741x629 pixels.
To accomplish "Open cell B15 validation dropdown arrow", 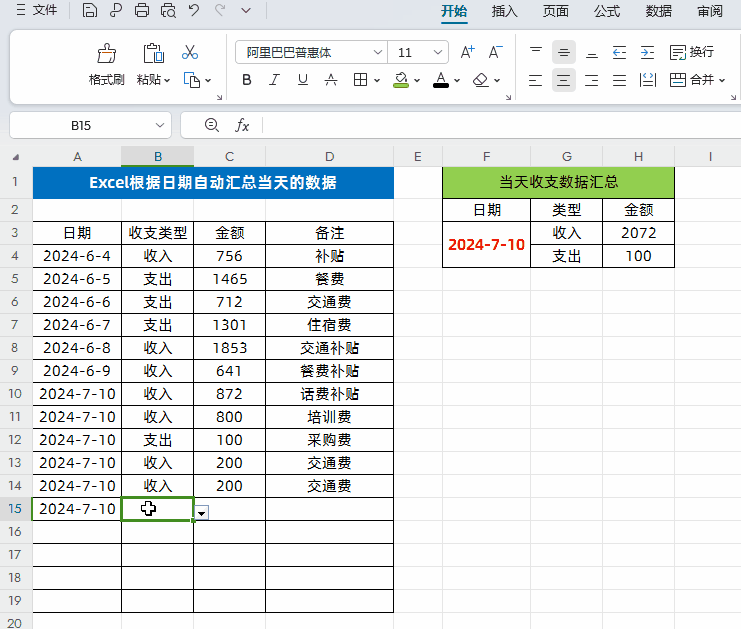I will click(202, 513).
